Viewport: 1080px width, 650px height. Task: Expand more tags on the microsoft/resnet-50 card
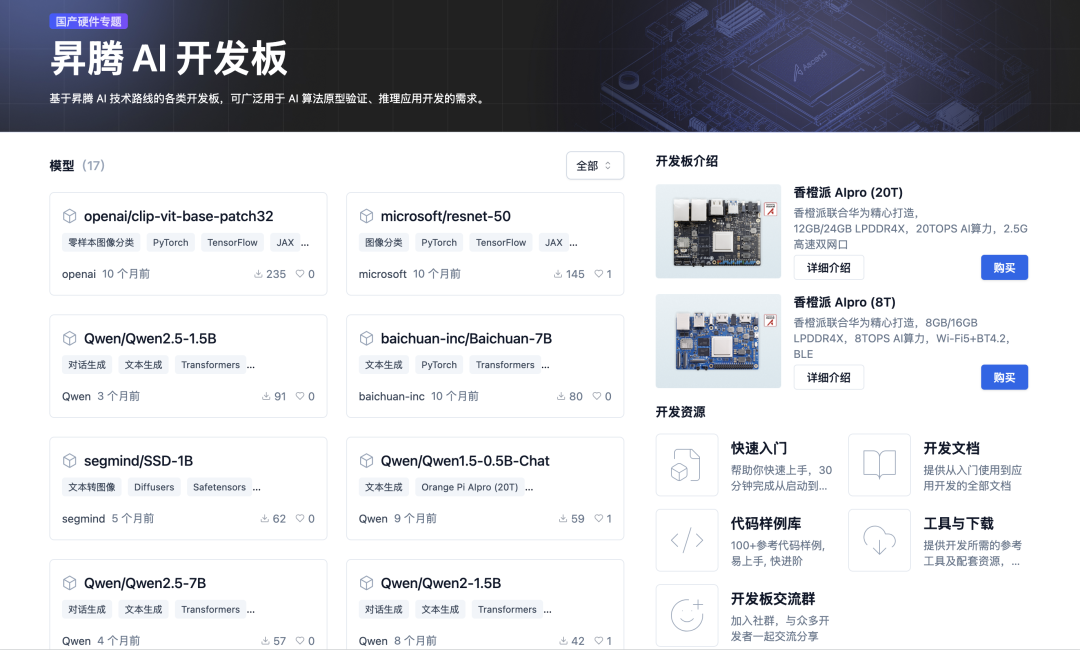(x=573, y=243)
